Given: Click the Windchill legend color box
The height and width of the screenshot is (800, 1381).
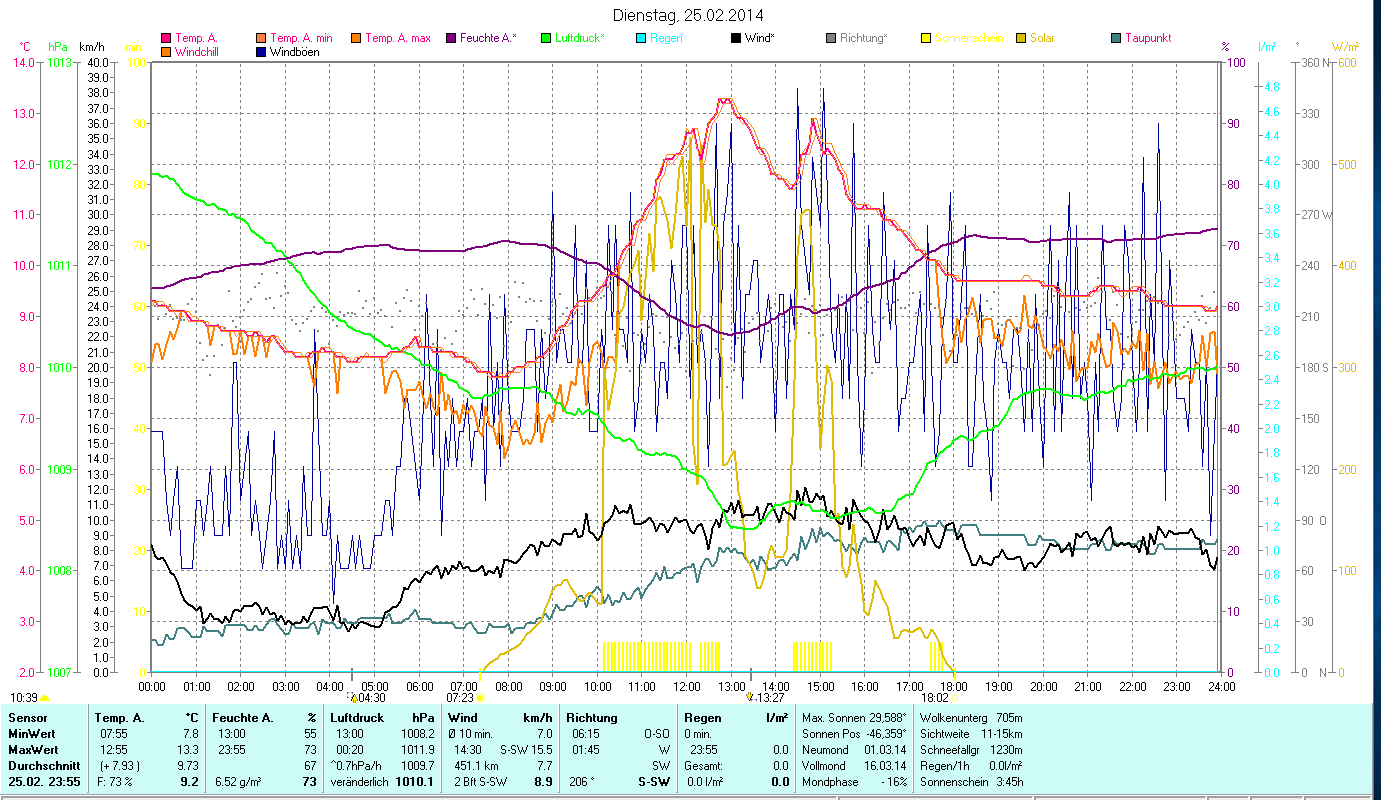Looking at the screenshot, I should [166, 52].
